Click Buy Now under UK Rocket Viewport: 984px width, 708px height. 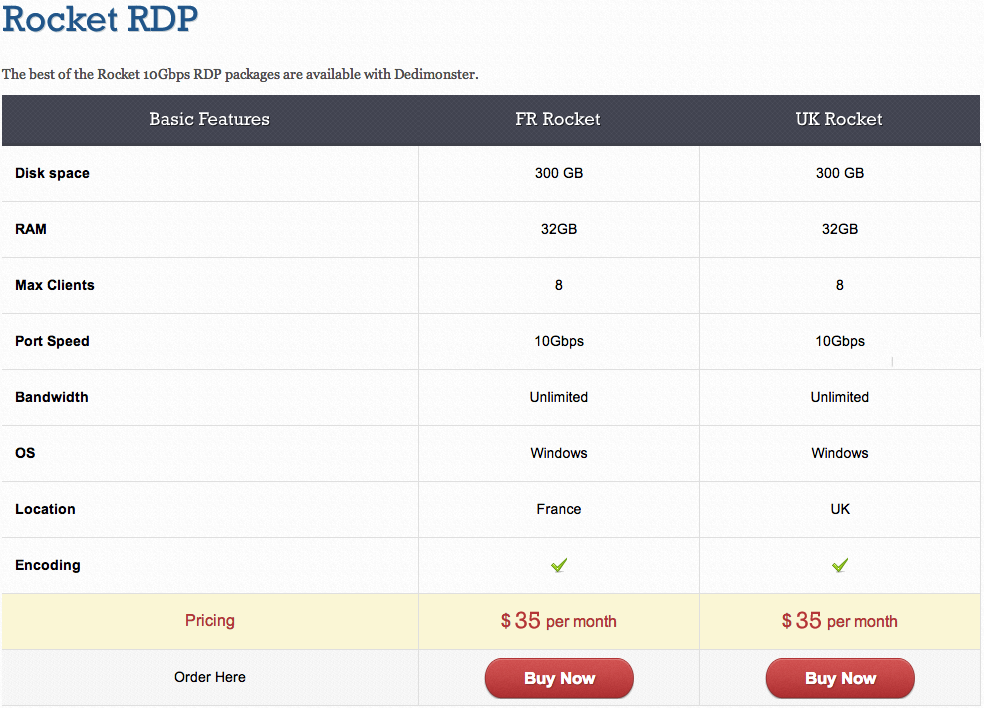point(840,678)
